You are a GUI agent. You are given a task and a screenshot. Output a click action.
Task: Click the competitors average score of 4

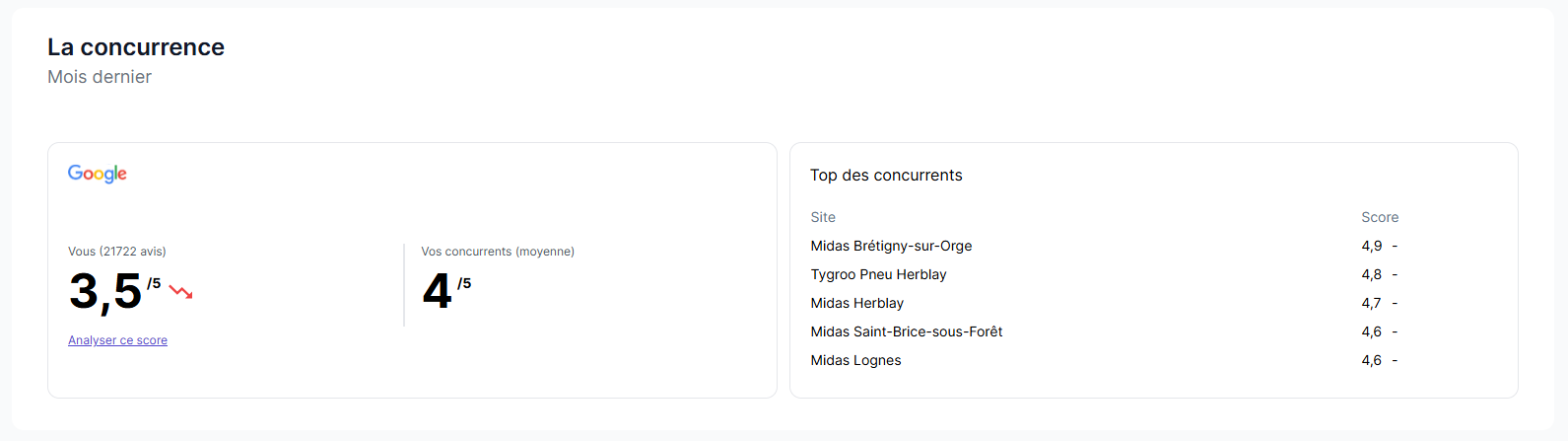click(437, 291)
